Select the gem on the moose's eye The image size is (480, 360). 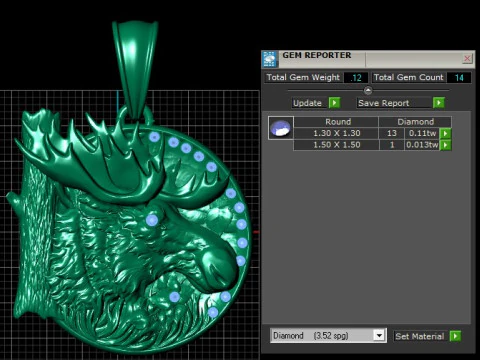tap(152, 220)
